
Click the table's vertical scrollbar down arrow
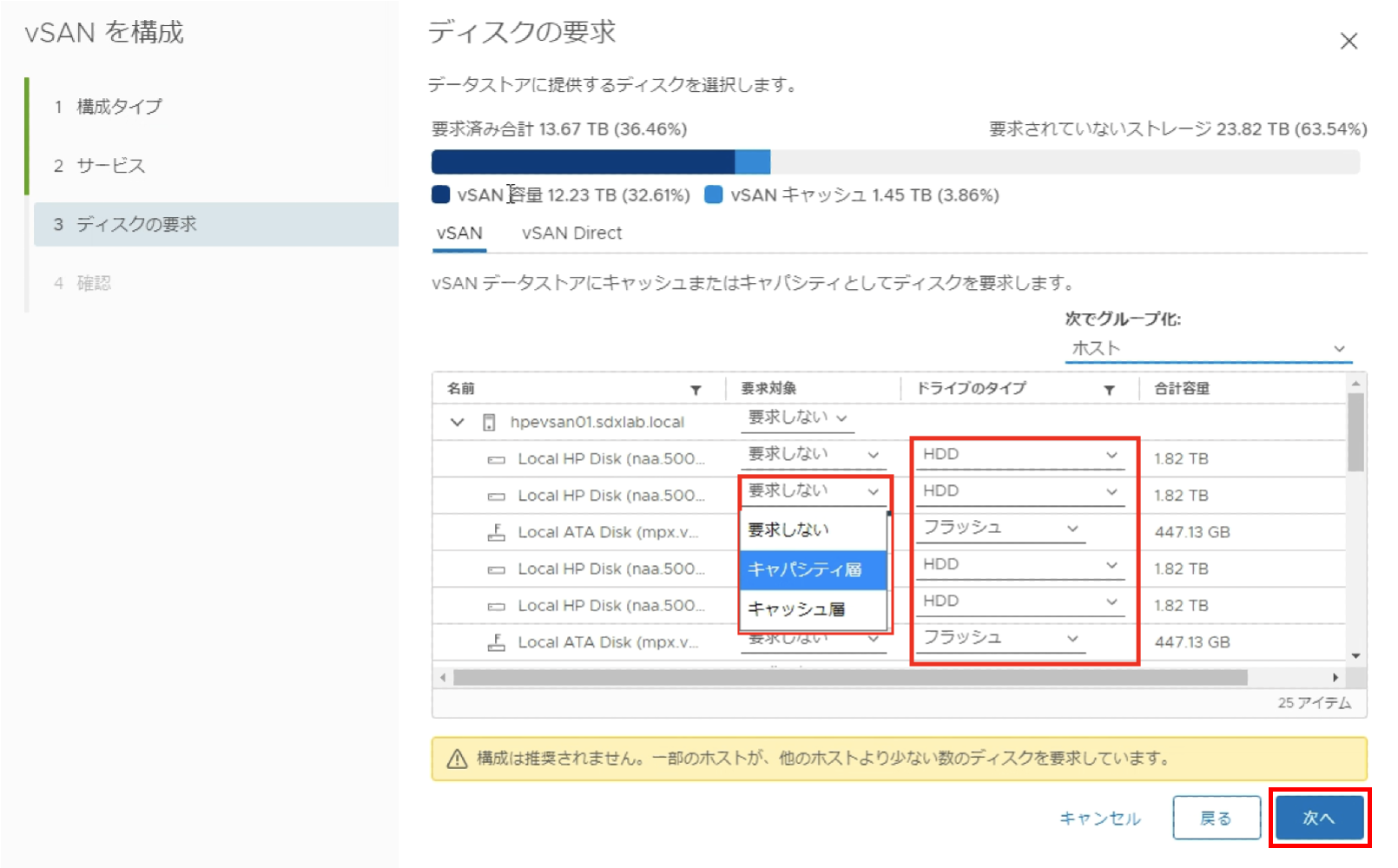[x=1355, y=656]
